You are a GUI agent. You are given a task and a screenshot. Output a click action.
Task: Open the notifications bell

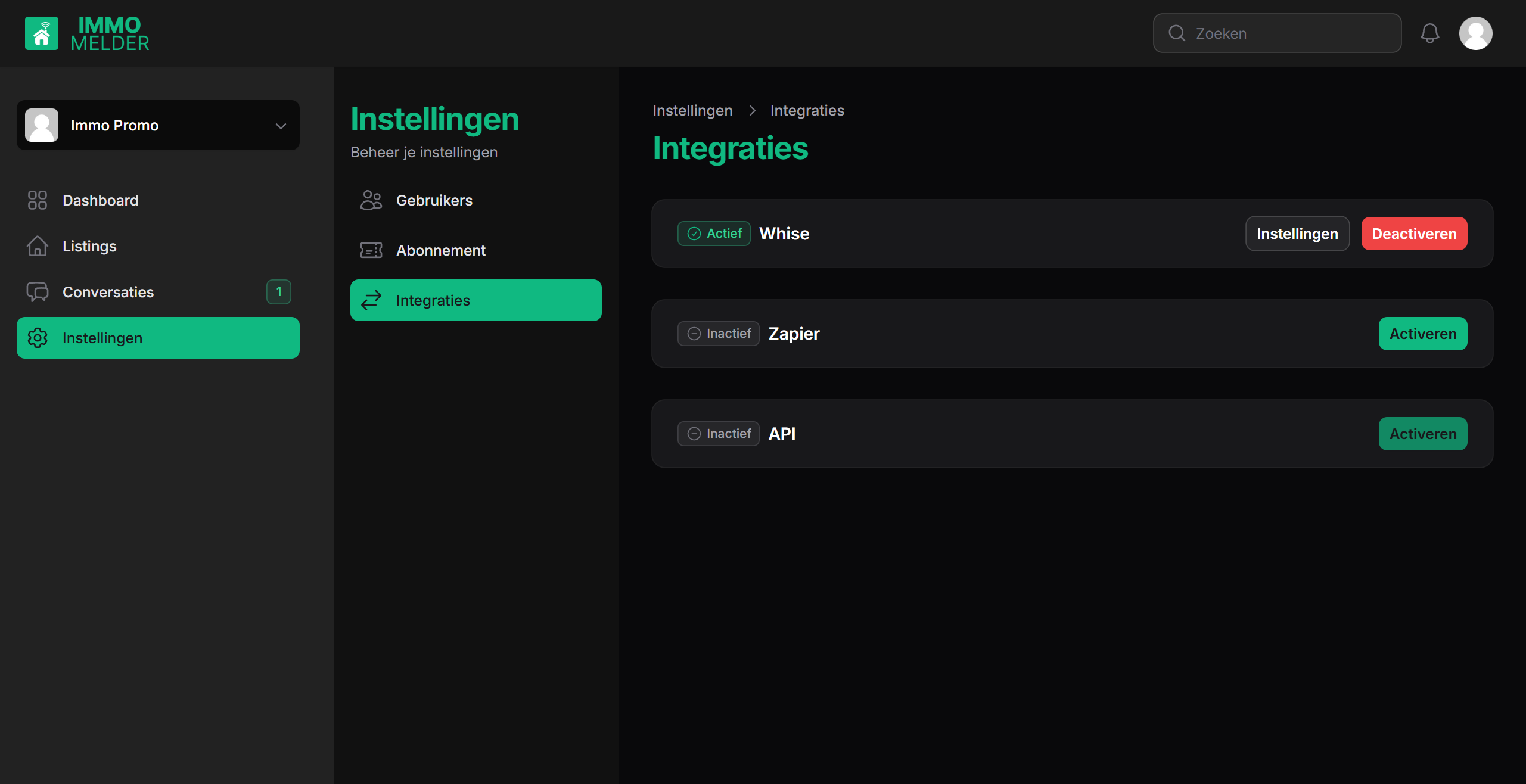point(1429,33)
